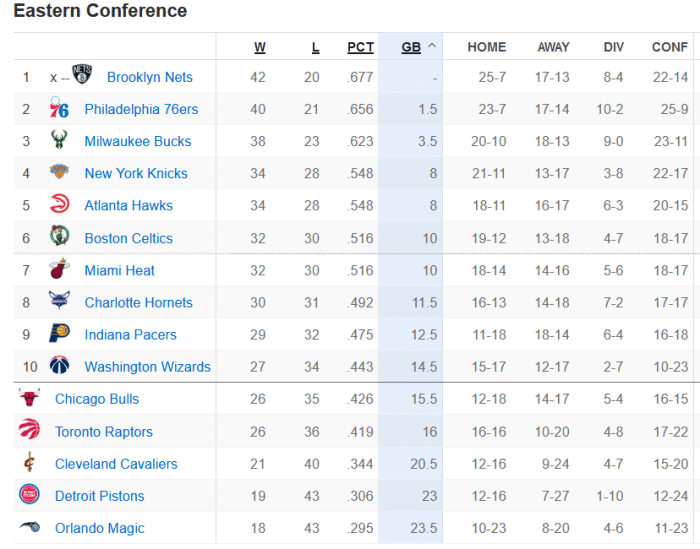Image resolution: width=700 pixels, height=549 pixels.
Task: Click the Boston Celtics logo icon
Action: coord(60,238)
